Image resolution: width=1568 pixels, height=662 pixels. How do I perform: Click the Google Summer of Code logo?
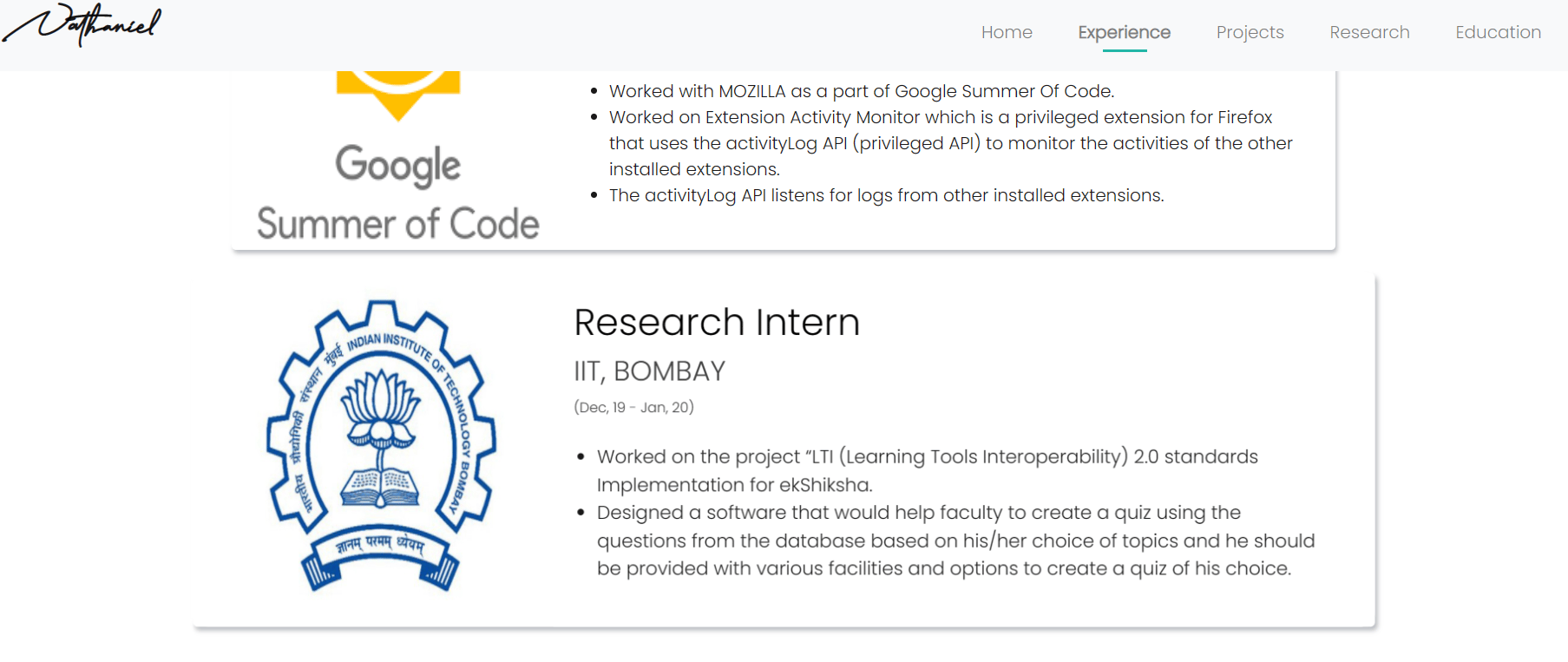tap(398, 158)
